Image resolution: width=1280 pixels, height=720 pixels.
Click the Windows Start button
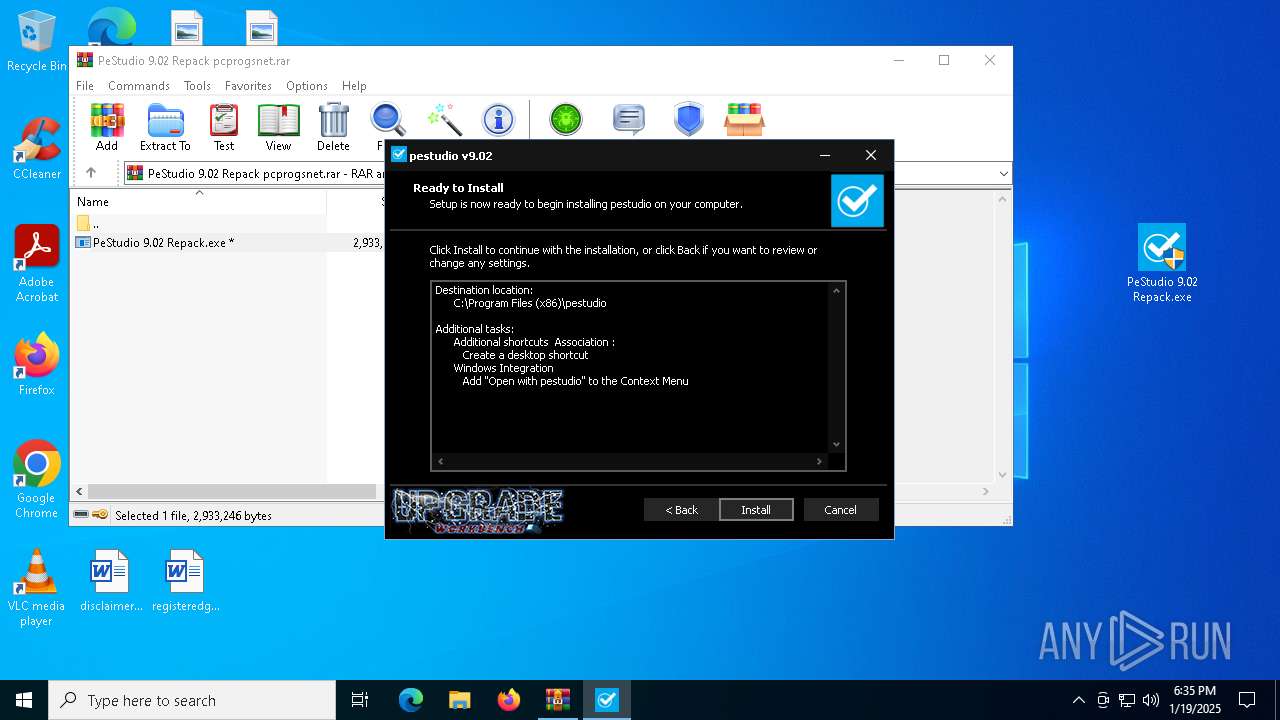(24, 700)
